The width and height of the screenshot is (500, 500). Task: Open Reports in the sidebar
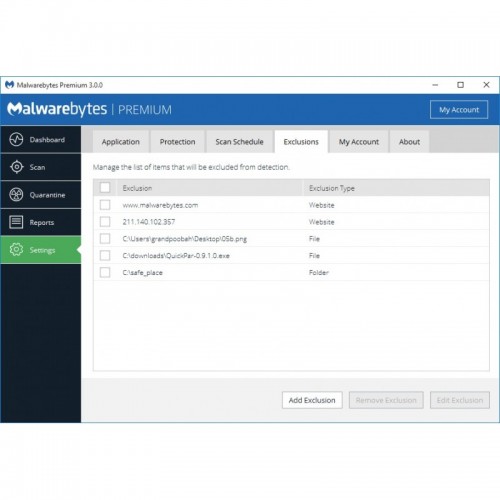tap(41, 222)
